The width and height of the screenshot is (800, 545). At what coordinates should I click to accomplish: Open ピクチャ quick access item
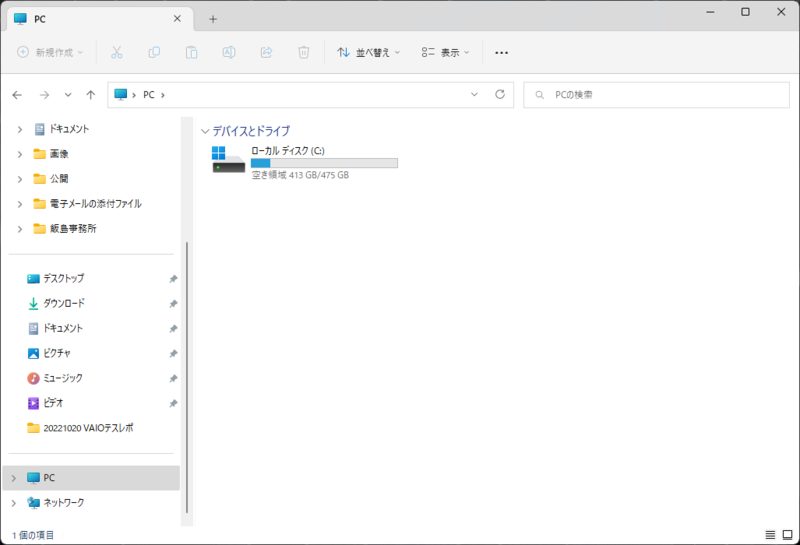[49, 353]
